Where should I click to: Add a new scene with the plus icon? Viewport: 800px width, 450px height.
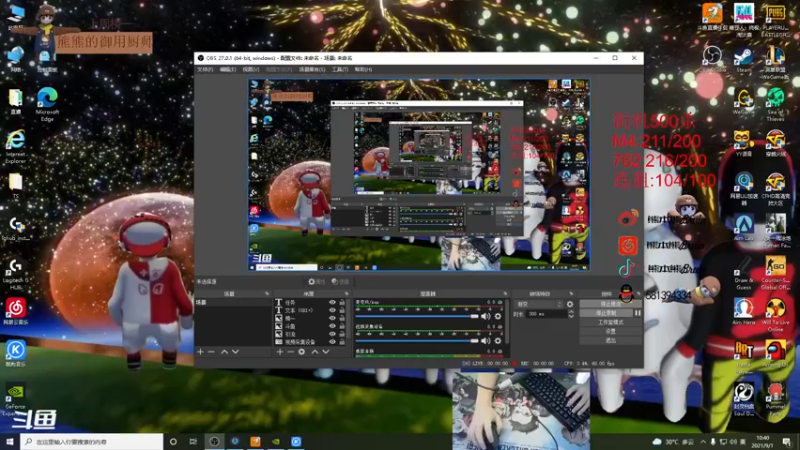pyautogui.click(x=201, y=352)
